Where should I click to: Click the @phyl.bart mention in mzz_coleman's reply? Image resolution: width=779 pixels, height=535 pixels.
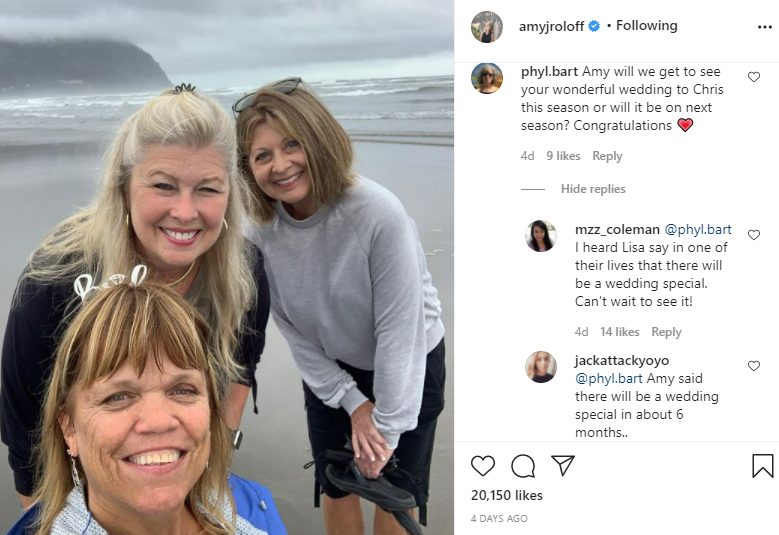698,229
